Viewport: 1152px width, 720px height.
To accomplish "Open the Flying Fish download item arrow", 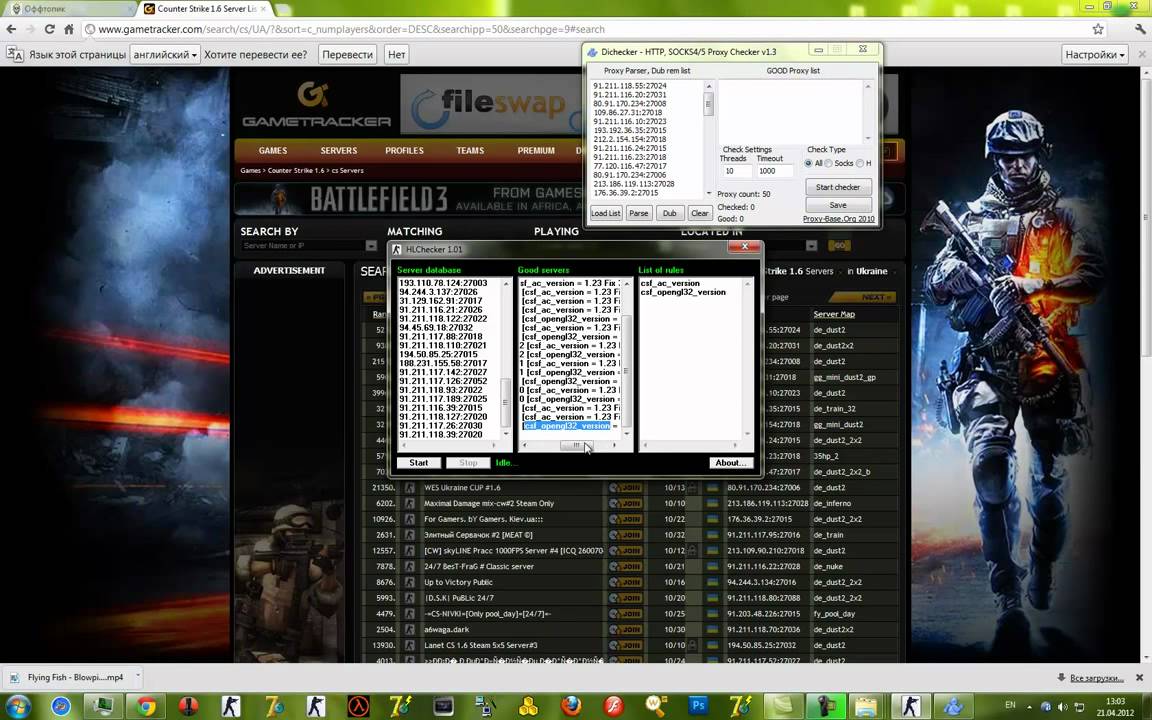I will 137,677.
